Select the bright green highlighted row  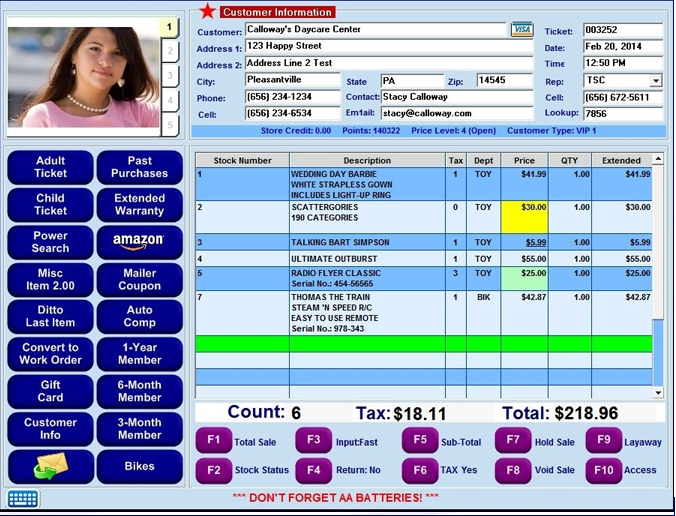(x=424, y=344)
